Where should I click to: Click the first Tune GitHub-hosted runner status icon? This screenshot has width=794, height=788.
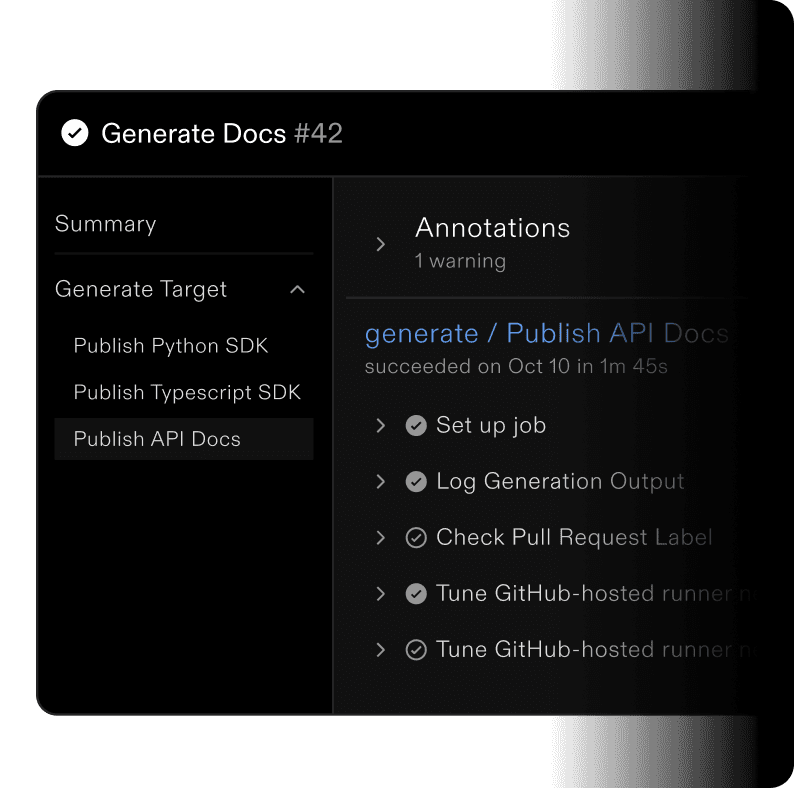click(x=416, y=594)
